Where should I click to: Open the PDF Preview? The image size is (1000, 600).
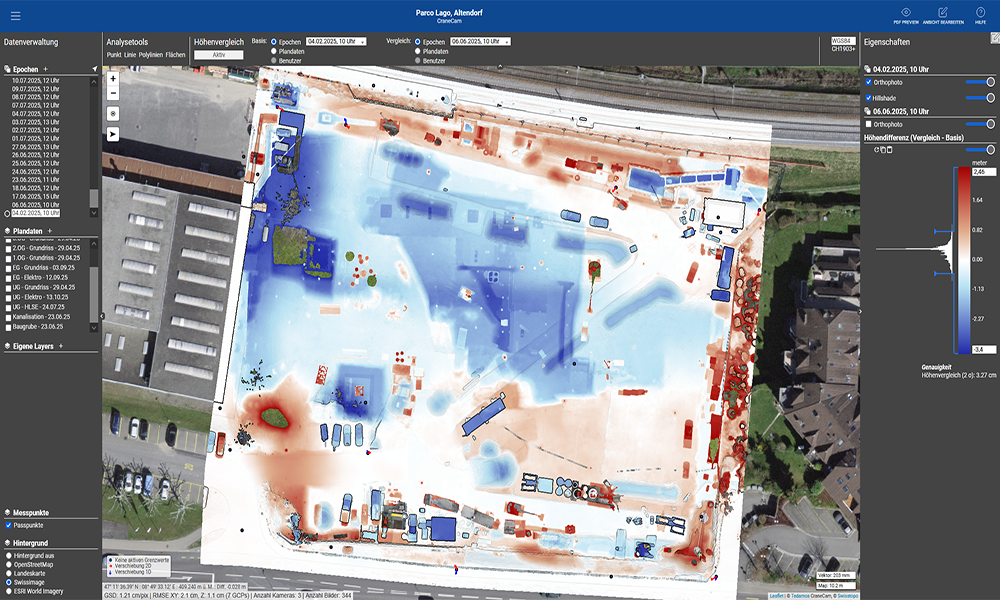pos(906,15)
